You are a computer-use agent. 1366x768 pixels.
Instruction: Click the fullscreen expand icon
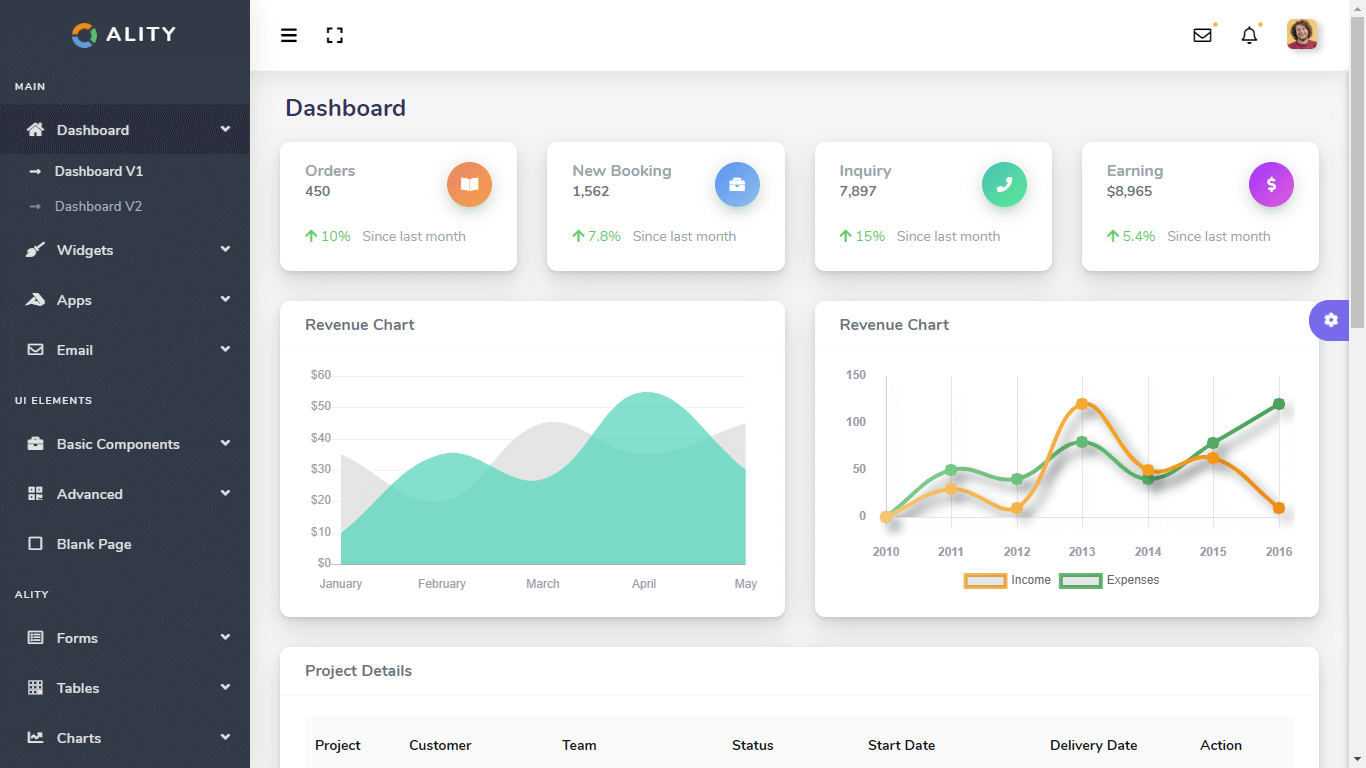335,36
